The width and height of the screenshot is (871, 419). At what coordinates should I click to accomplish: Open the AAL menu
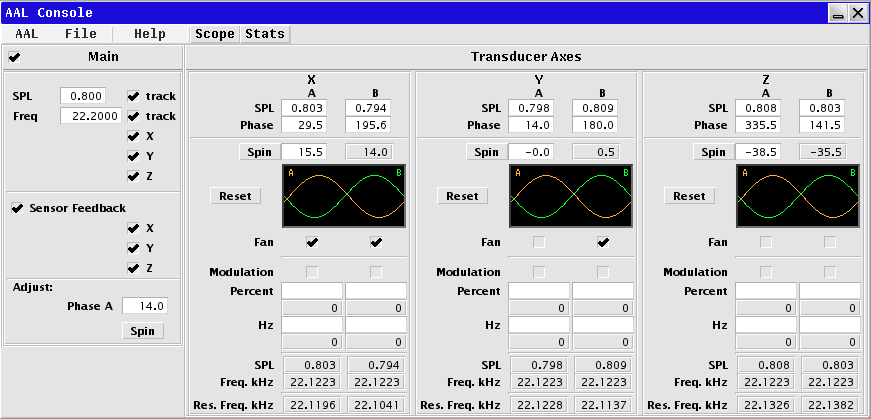pos(27,34)
